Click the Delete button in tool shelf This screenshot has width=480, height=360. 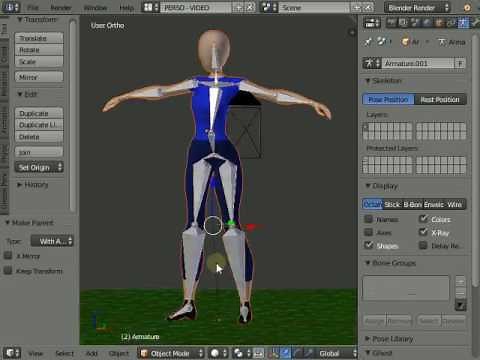click(x=39, y=137)
